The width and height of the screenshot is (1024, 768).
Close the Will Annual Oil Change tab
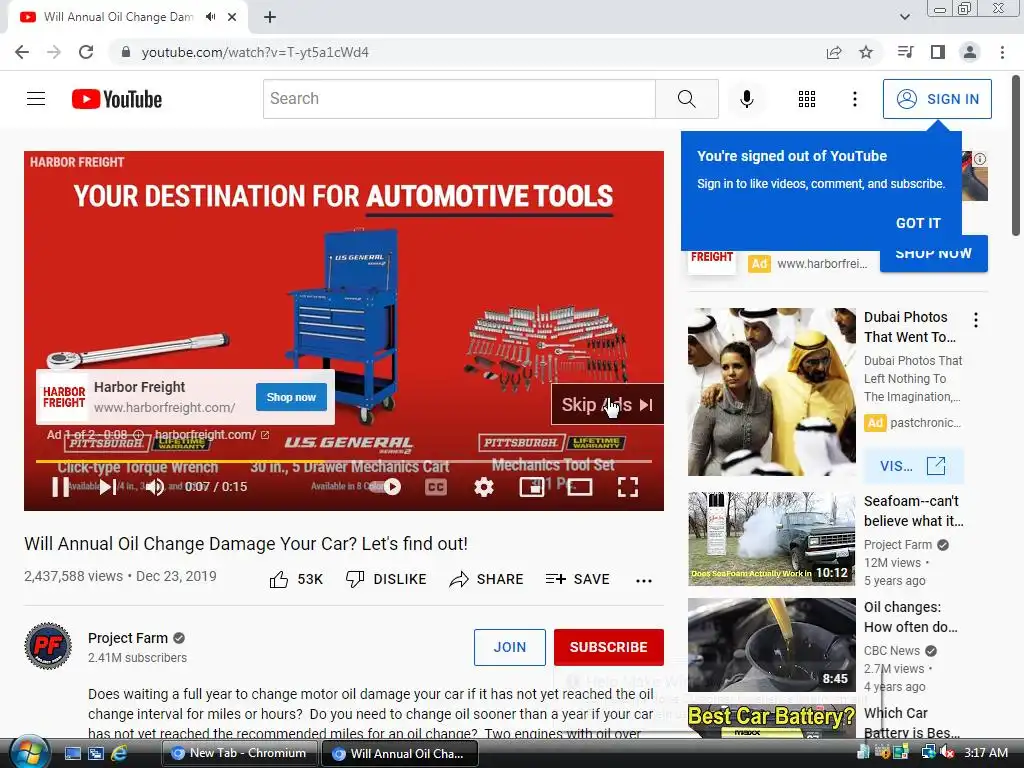coord(232,17)
